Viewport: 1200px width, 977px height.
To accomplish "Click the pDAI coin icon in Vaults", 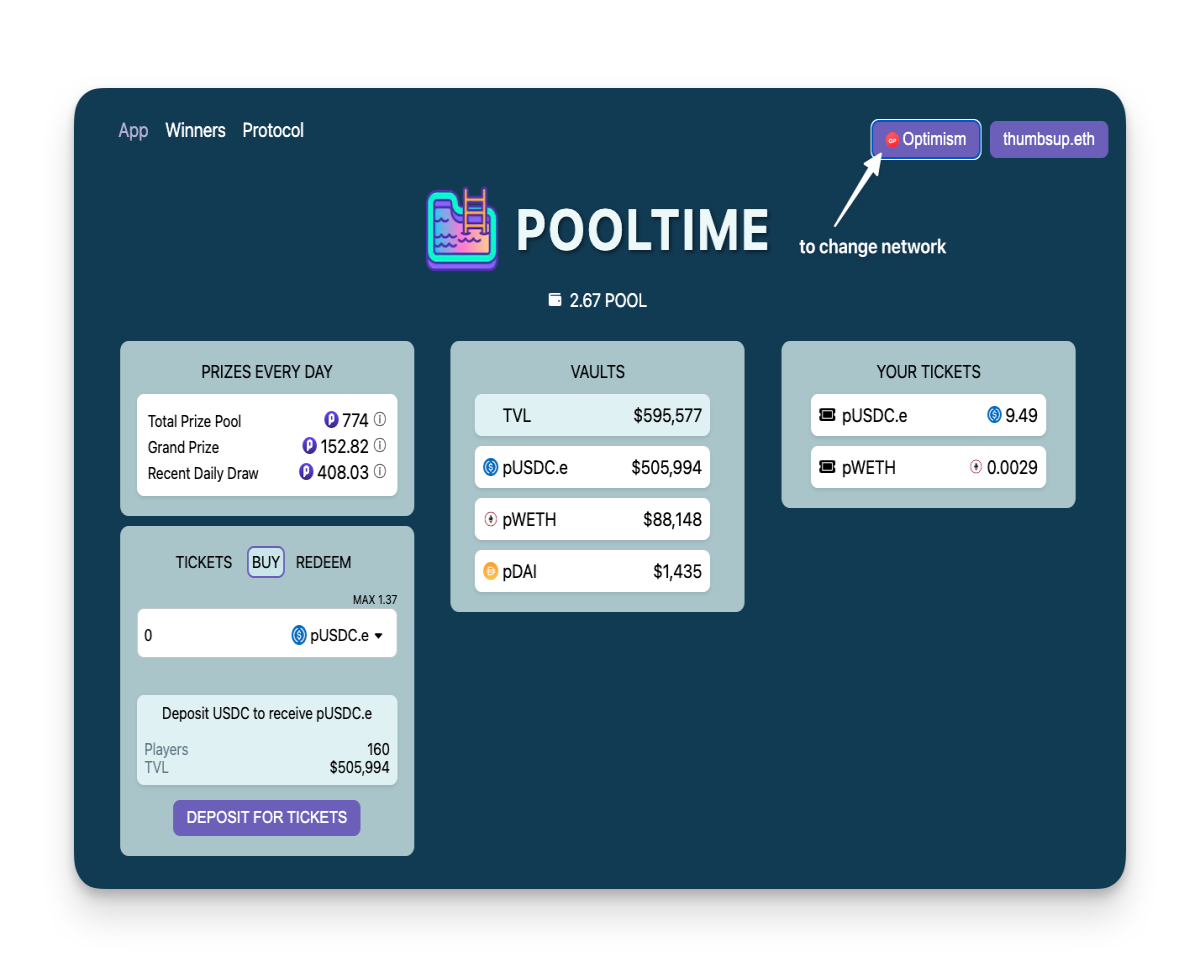I will click(491, 571).
